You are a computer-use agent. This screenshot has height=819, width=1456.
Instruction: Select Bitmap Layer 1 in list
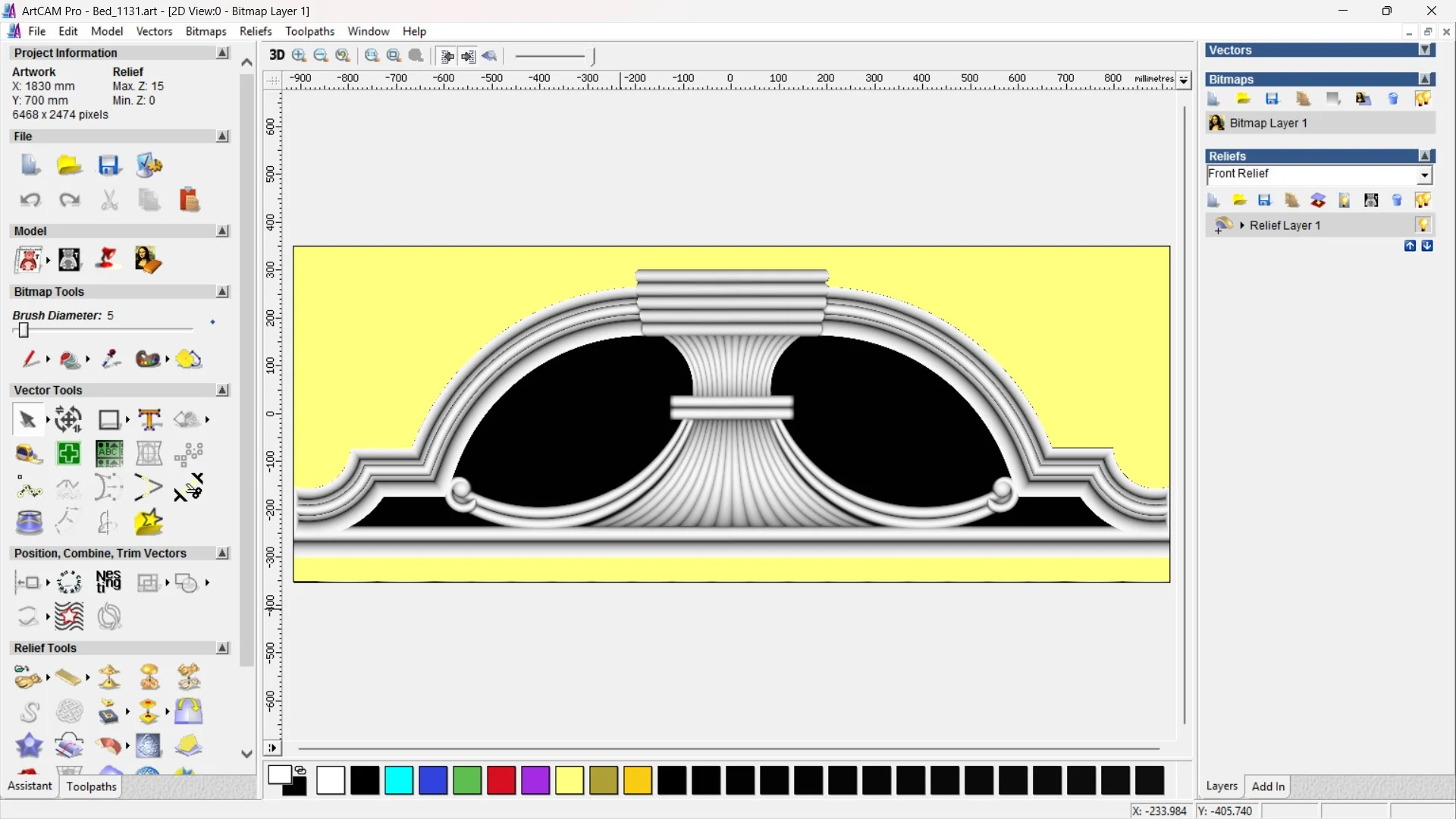[x=1268, y=123]
